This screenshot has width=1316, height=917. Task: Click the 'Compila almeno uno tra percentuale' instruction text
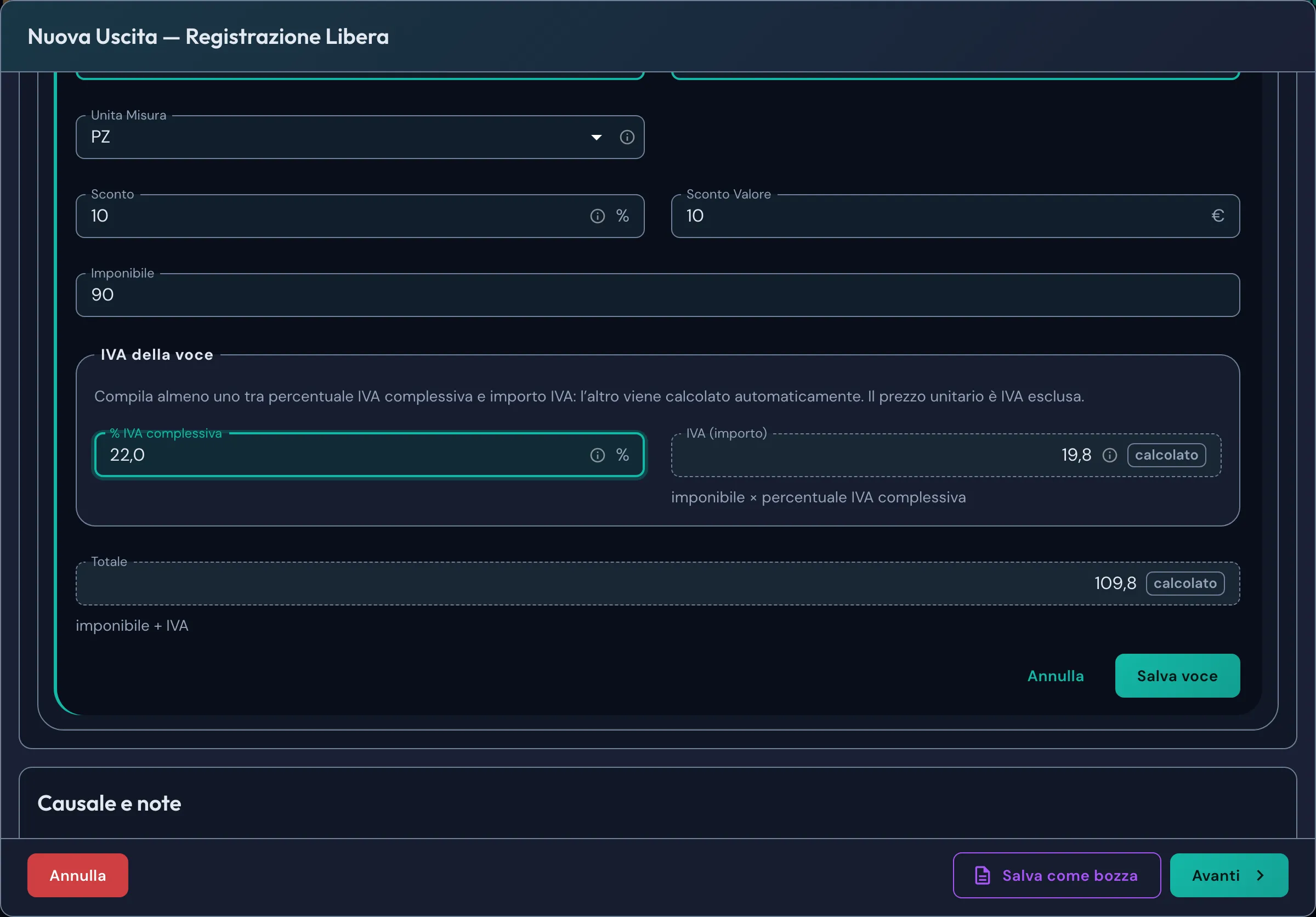click(589, 396)
